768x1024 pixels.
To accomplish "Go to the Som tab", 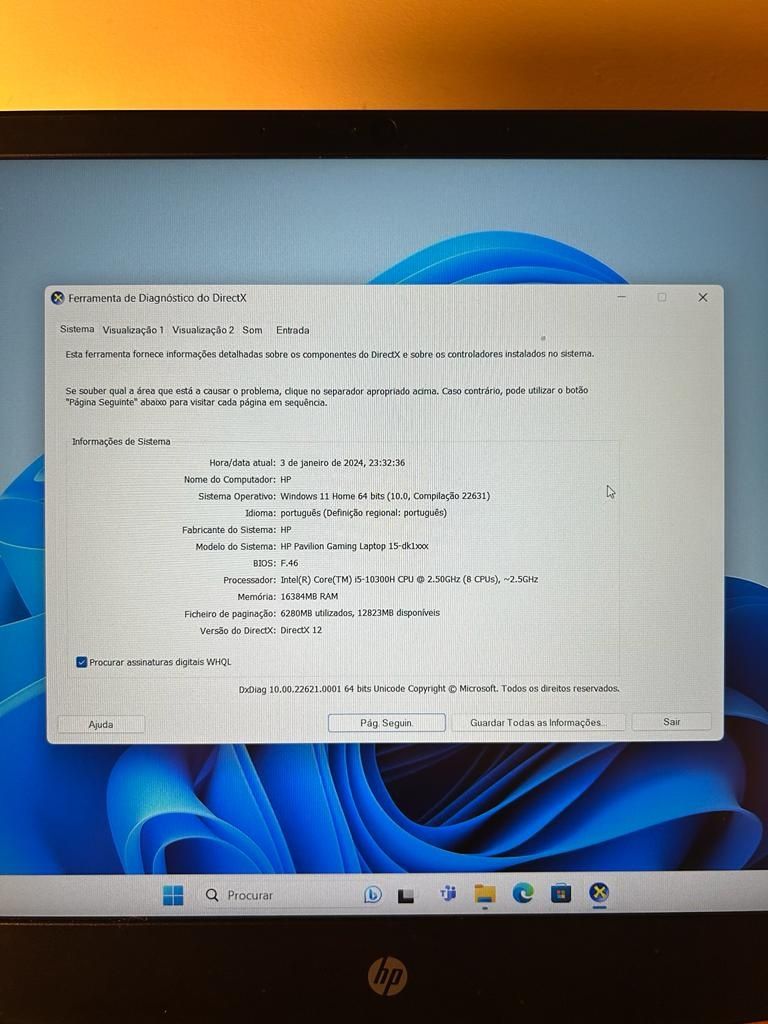I will coord(252,330).
